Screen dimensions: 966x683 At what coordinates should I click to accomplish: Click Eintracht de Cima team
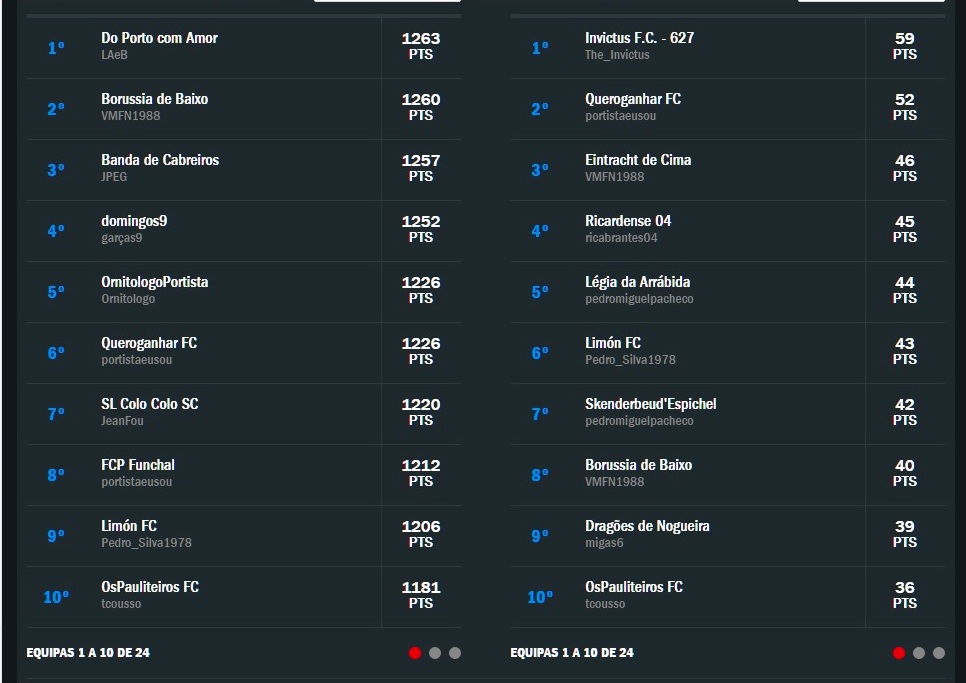[638, 160]
